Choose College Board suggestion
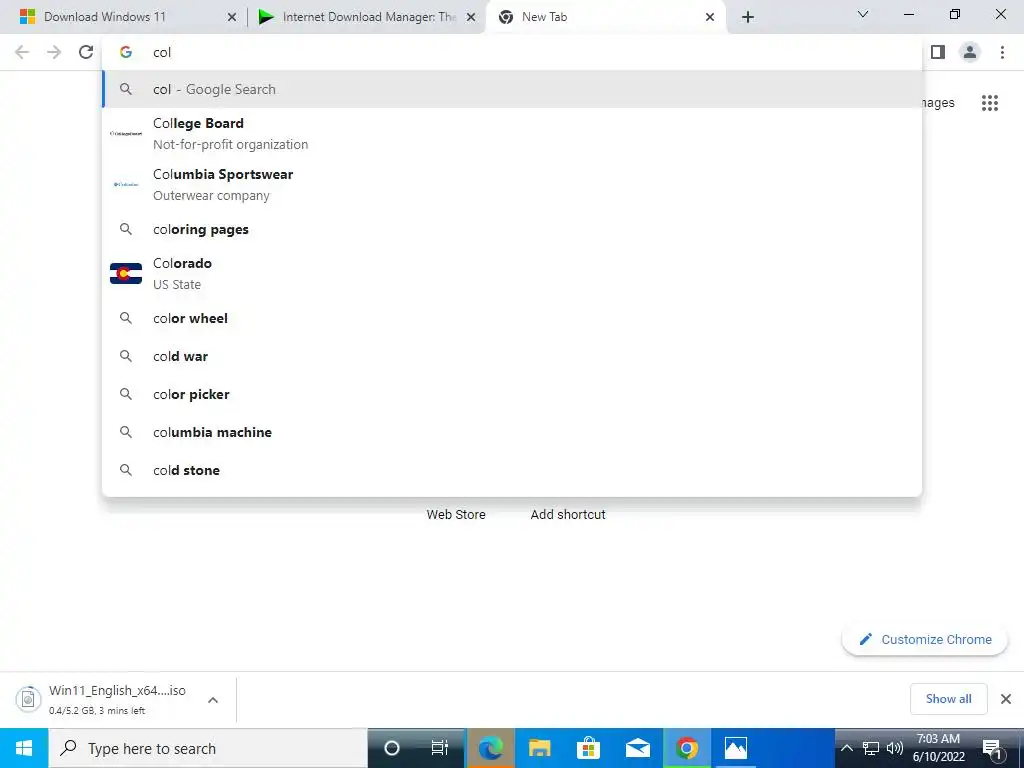This screenshot has width=1024, height=768. click(512, 133)
